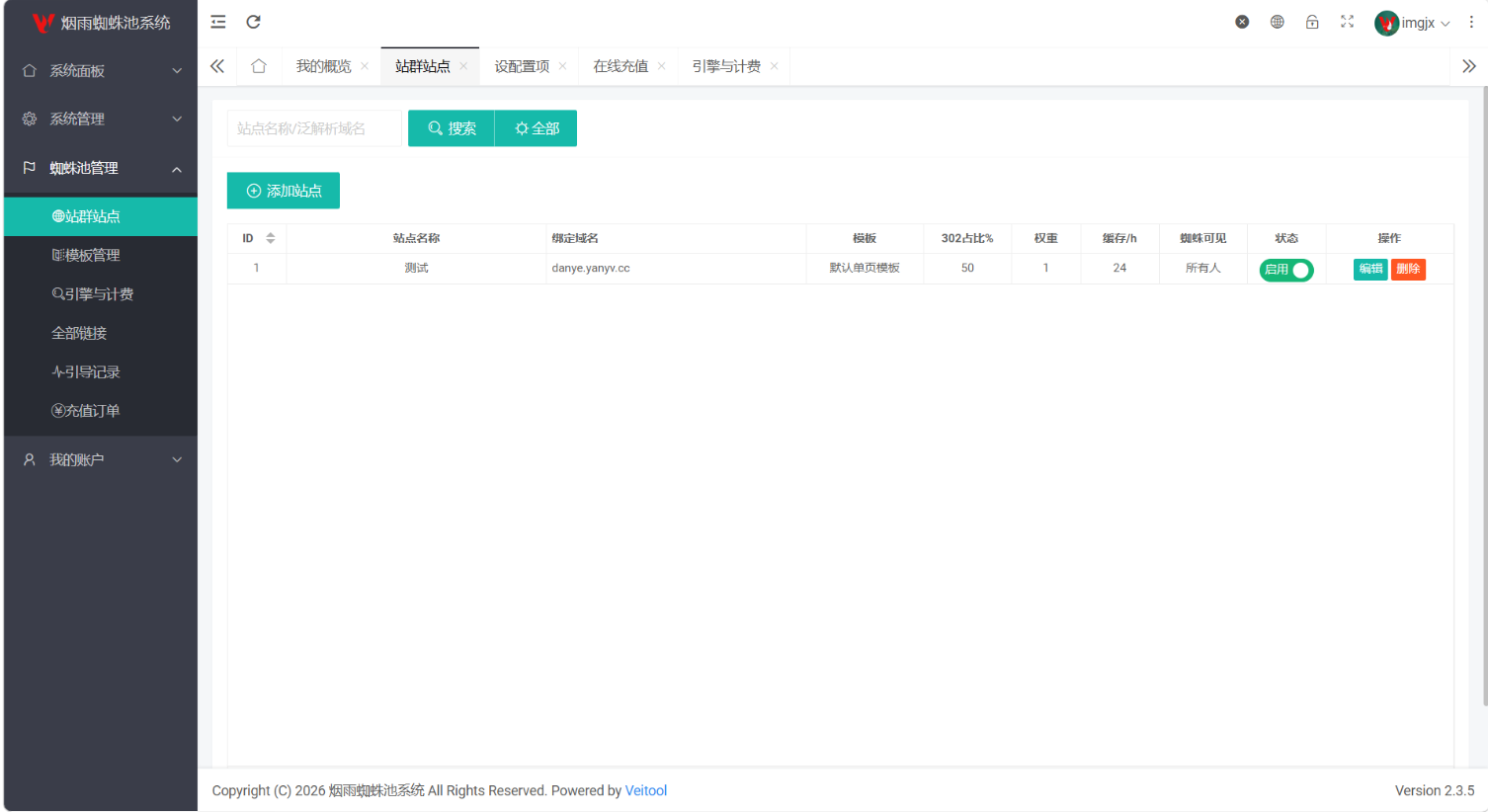Switch to the 我的概览 tab
The height and width of the screenshot is (812, 1488).
point(323,66)
